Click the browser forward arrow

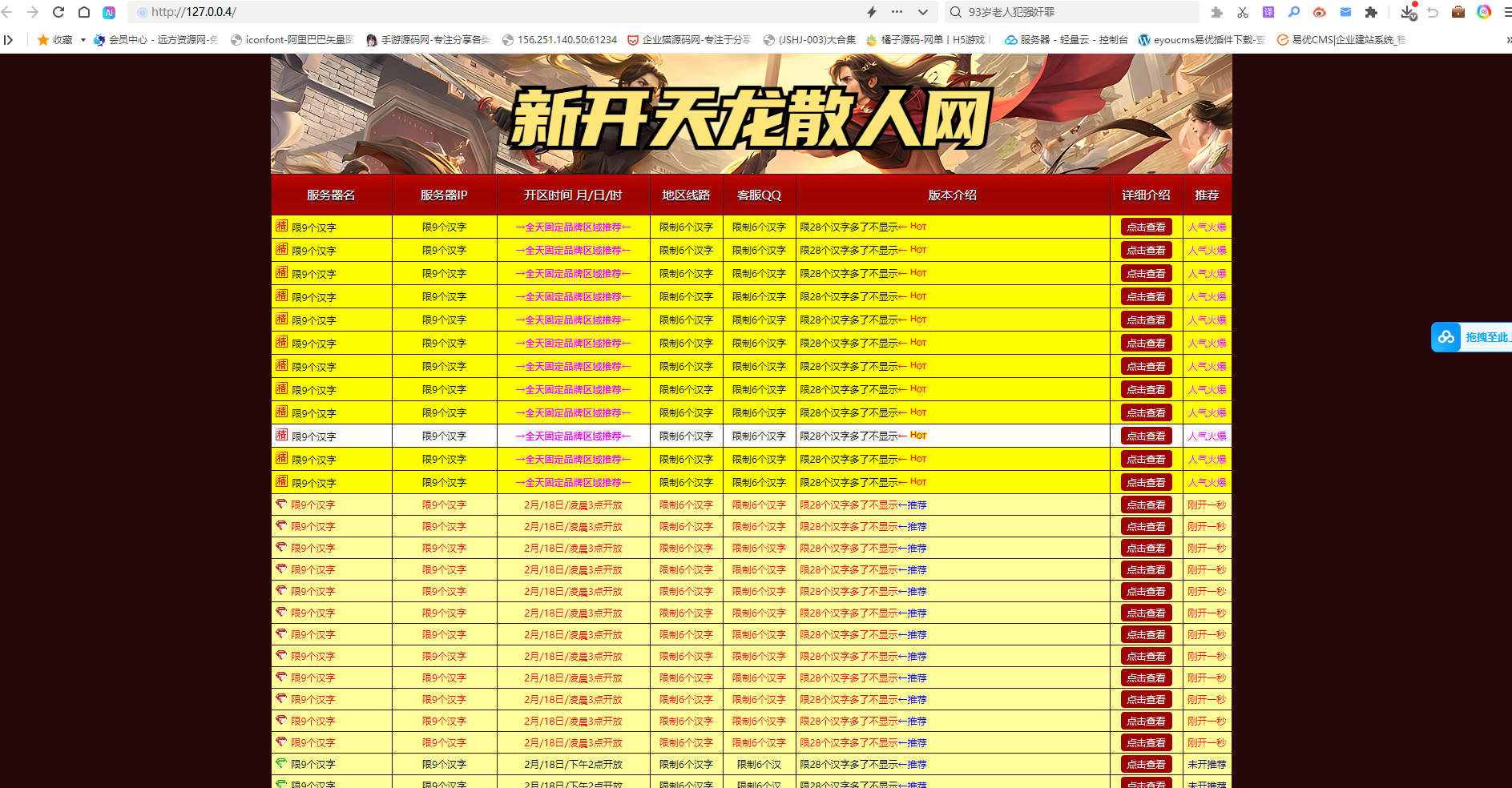(33, 12)
